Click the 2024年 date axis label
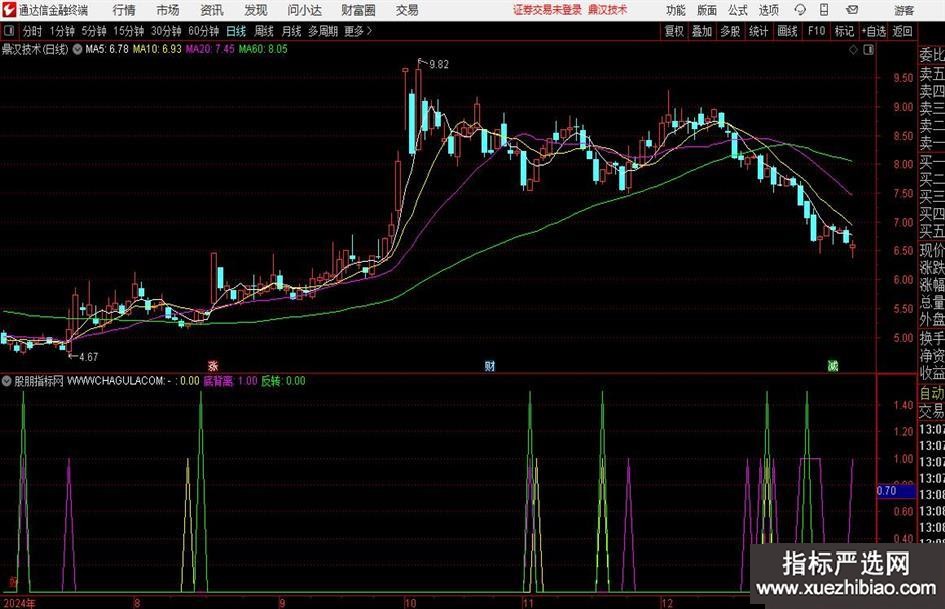 [x=19, y=603]
